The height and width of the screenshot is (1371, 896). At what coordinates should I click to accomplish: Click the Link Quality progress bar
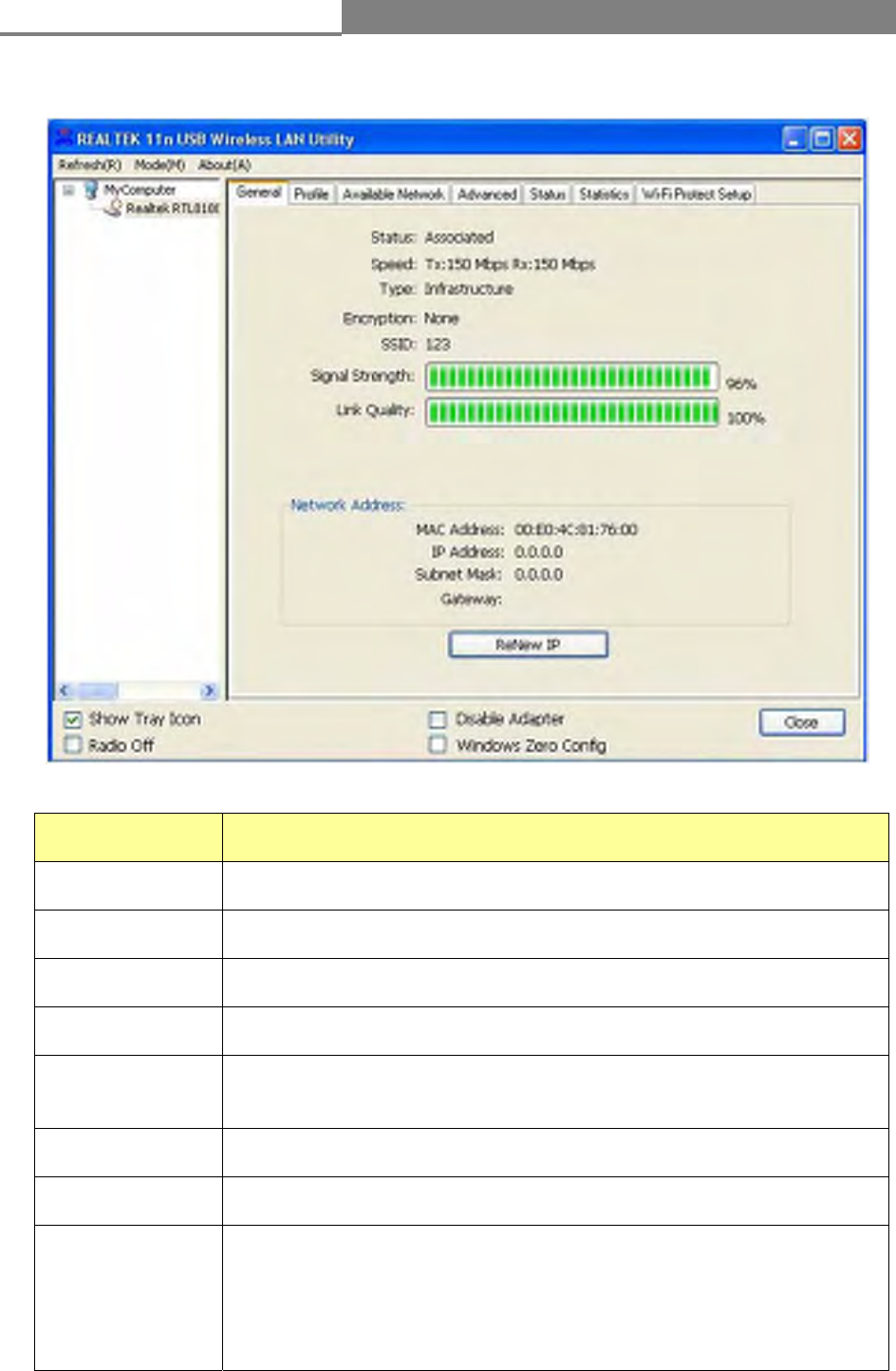click(x=571, y=411)
